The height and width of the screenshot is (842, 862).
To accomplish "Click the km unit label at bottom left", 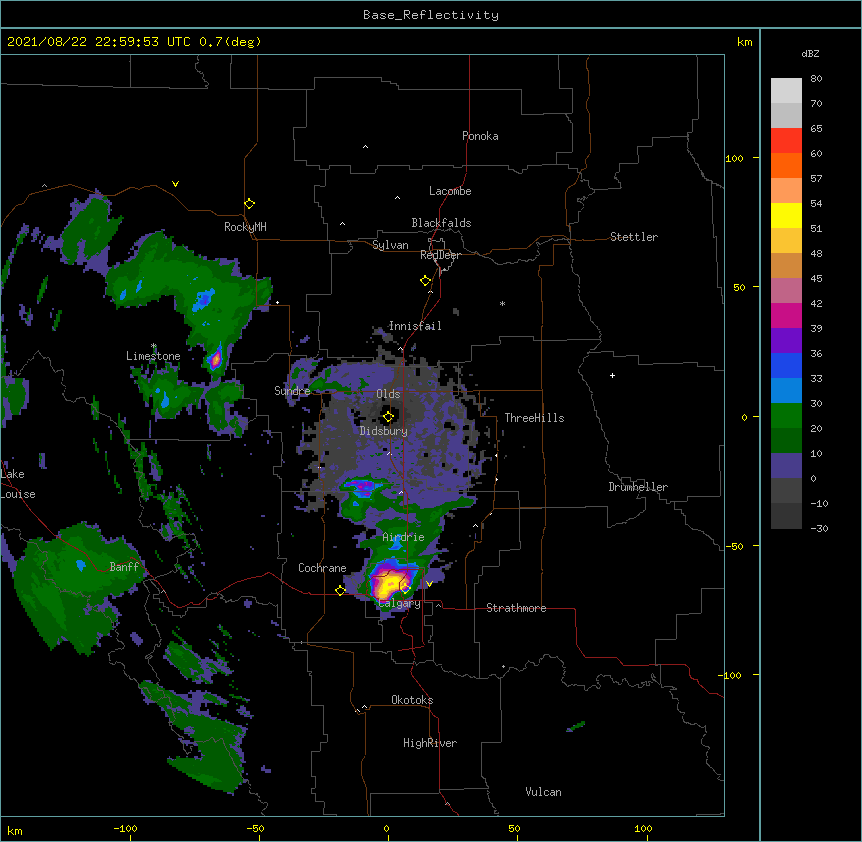I will [15, 830].
